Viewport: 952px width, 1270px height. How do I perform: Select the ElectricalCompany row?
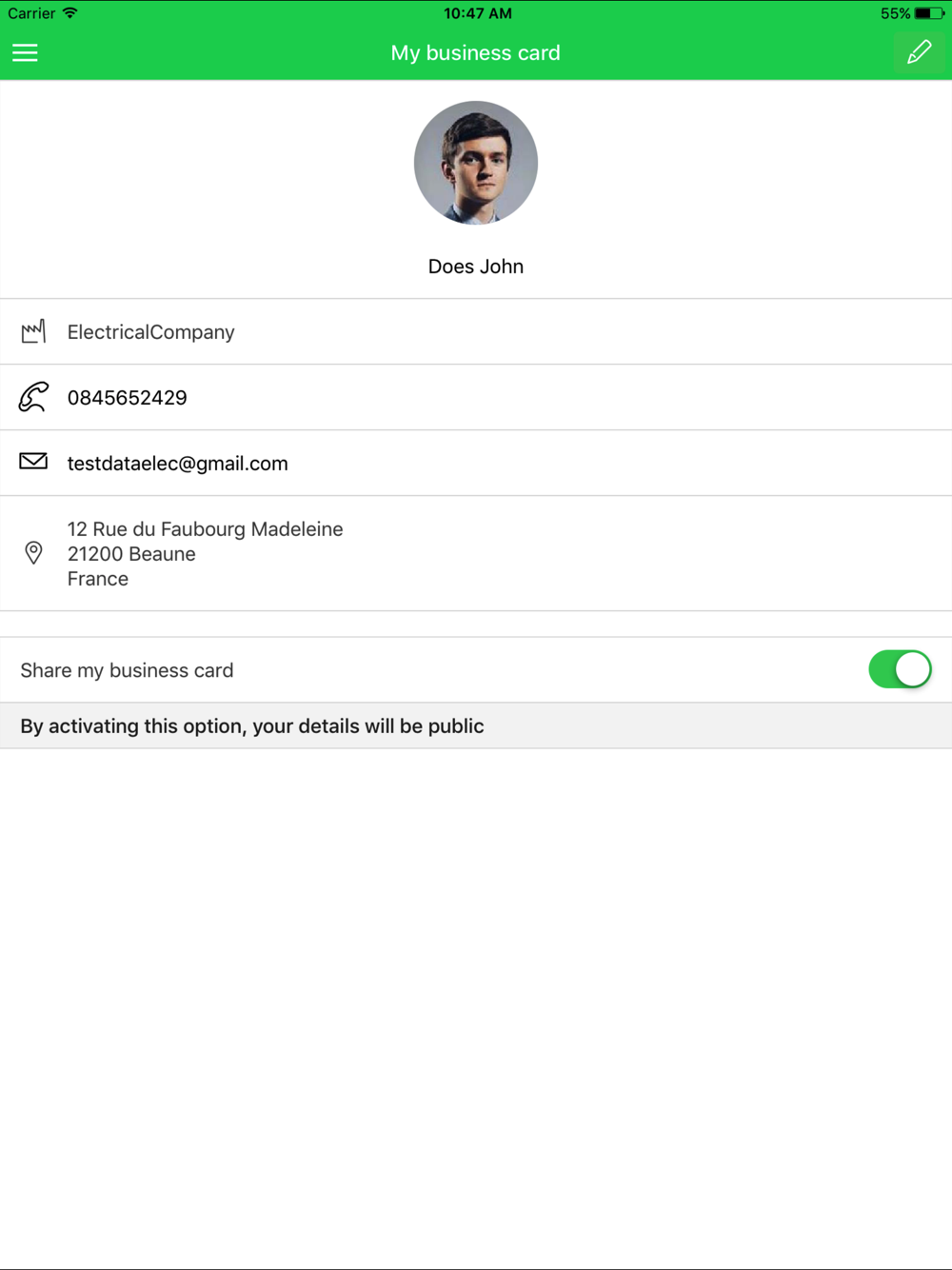476,331
